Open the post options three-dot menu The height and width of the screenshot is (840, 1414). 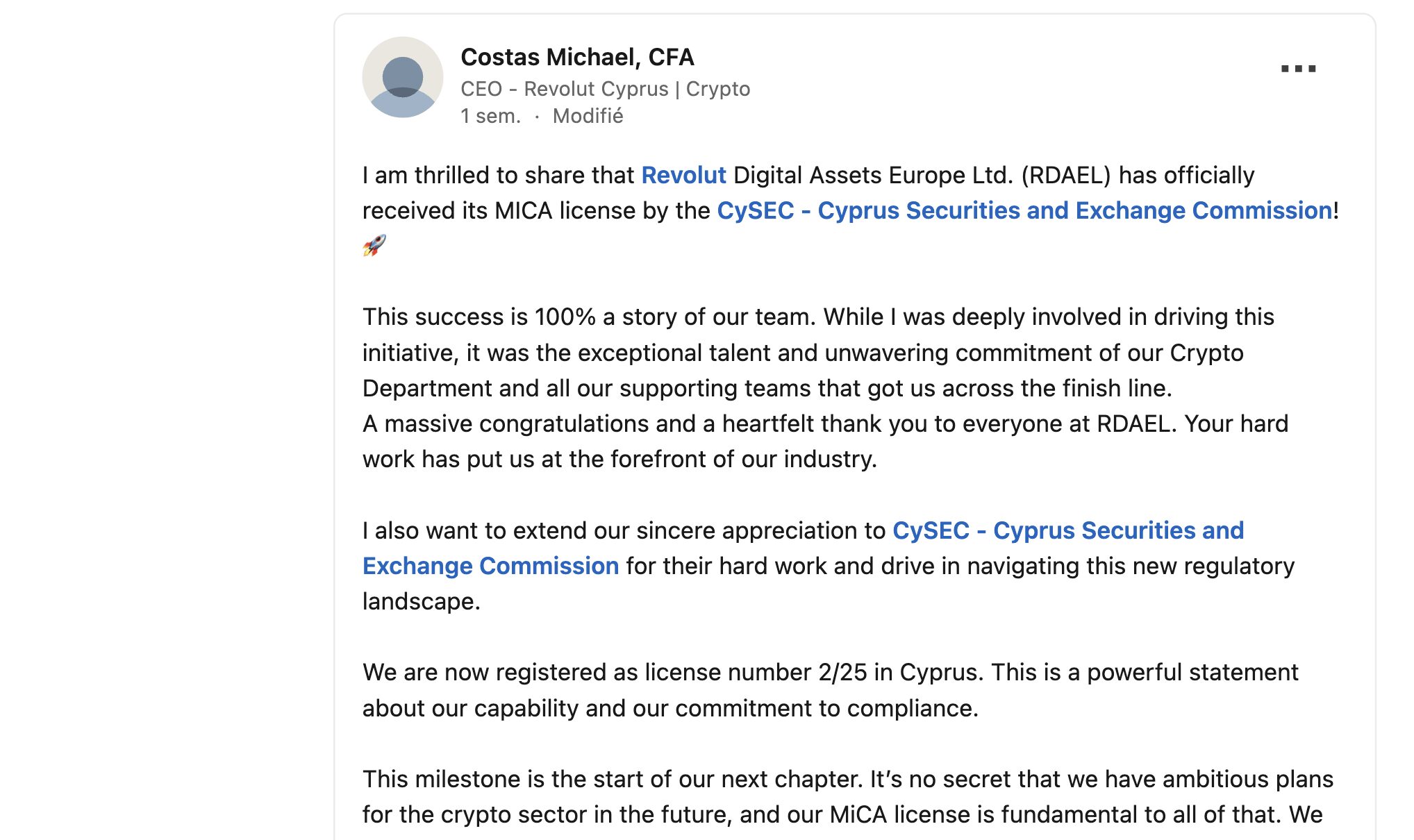[1298, 69]
